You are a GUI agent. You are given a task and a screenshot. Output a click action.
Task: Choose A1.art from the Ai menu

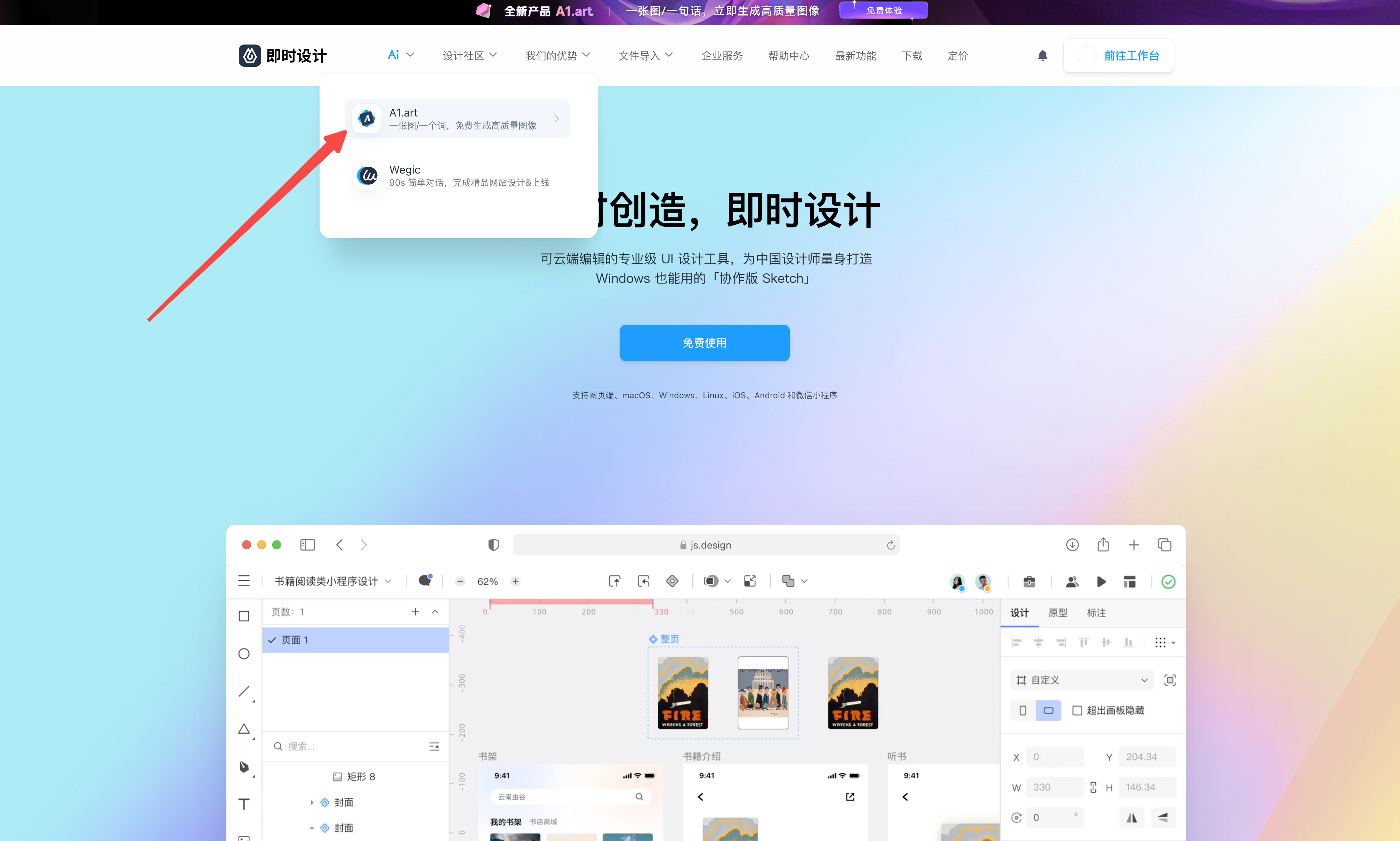click(x=457, y=119)
